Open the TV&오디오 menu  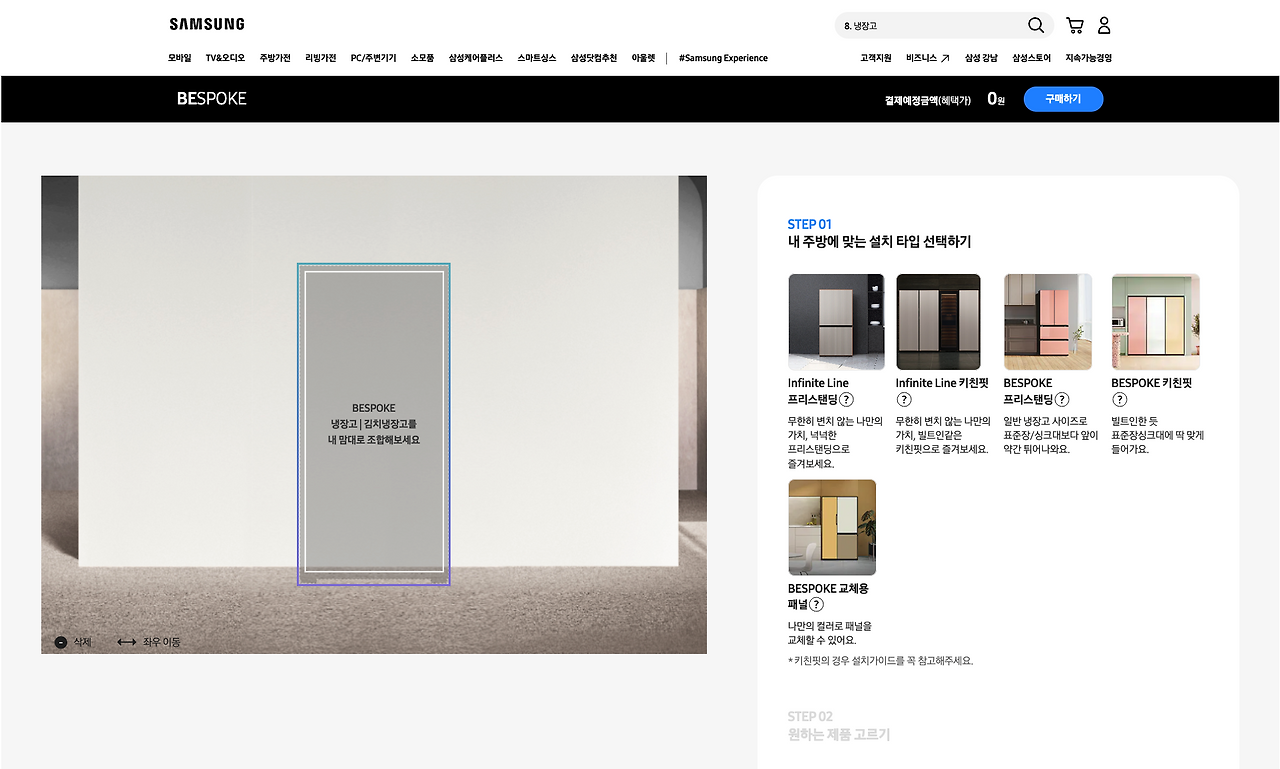(225, 58)
